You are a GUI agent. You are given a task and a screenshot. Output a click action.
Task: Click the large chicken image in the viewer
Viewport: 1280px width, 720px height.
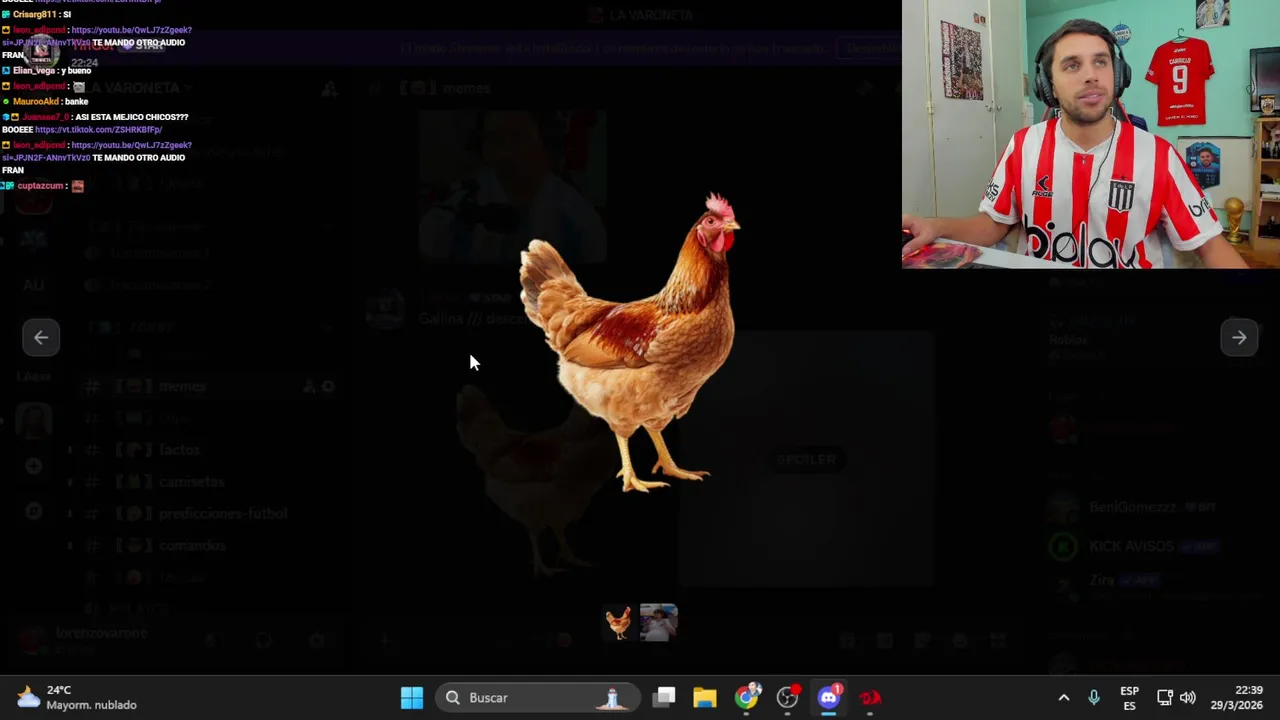pos(631,342)
